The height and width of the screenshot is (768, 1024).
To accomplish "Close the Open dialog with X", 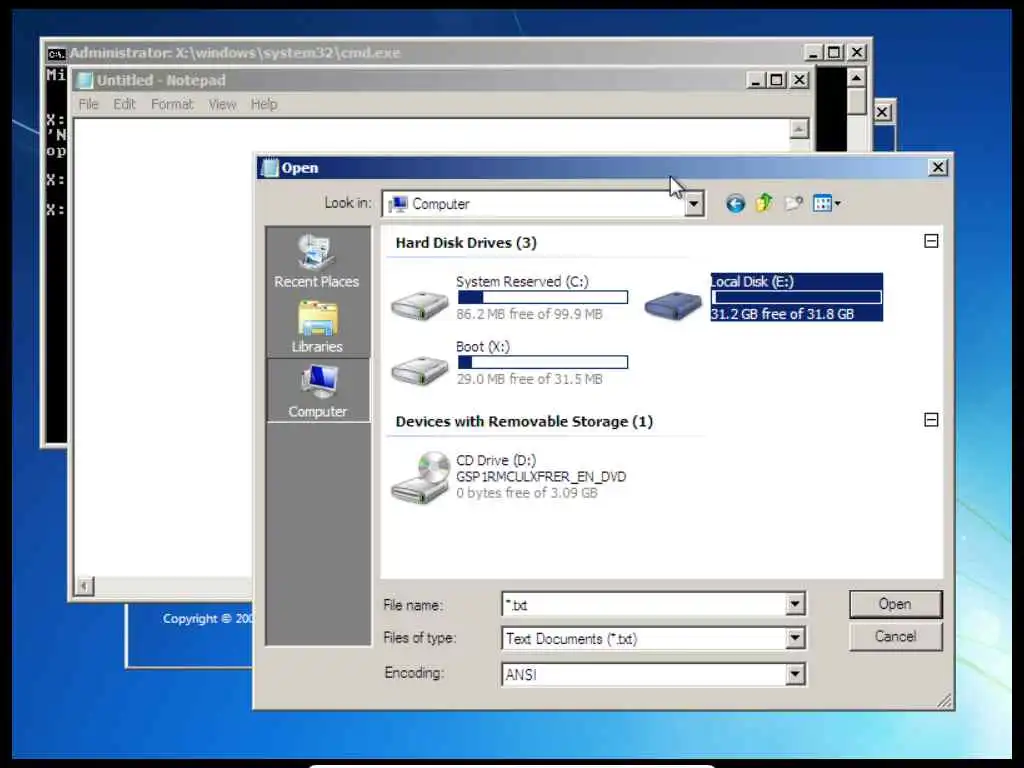I will tap(938, 167).
